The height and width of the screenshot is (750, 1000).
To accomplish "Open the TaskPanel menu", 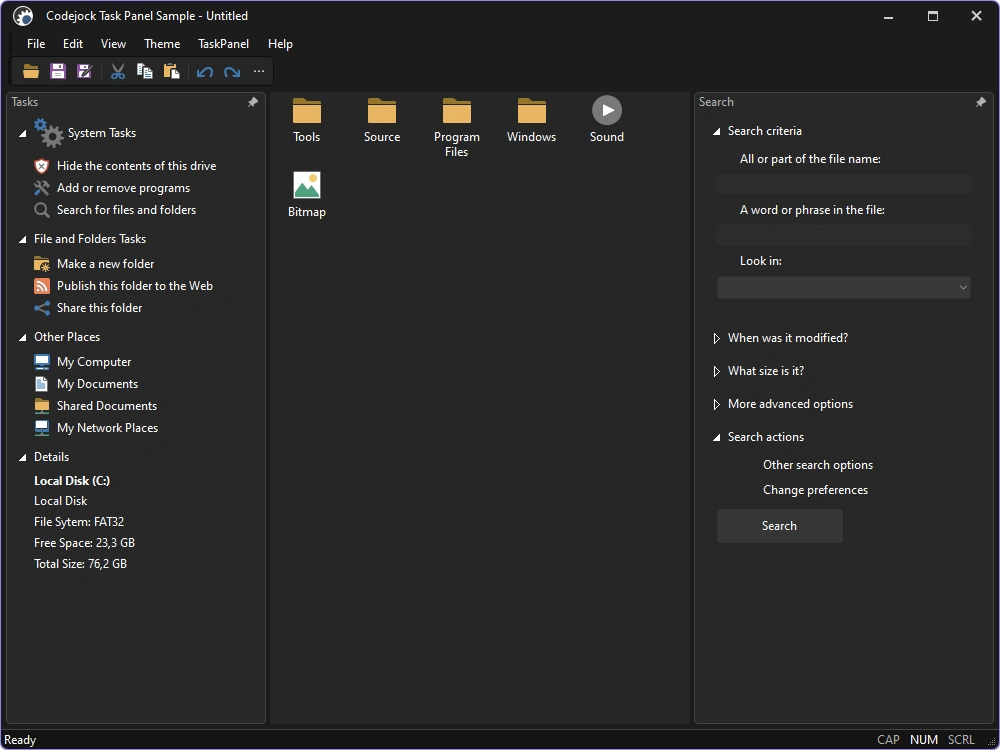I will 223,44.
